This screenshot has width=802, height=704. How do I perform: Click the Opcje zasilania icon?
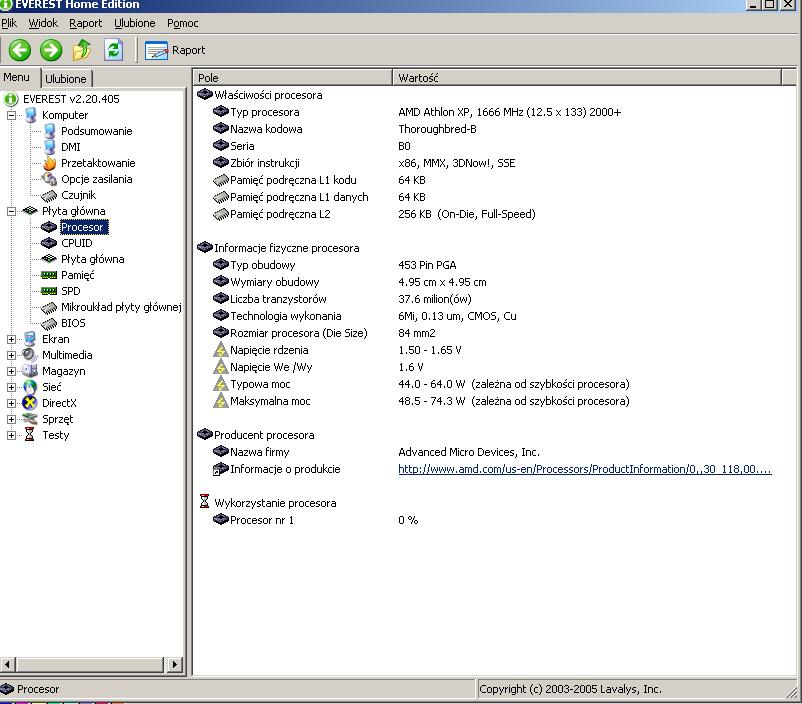50,179
